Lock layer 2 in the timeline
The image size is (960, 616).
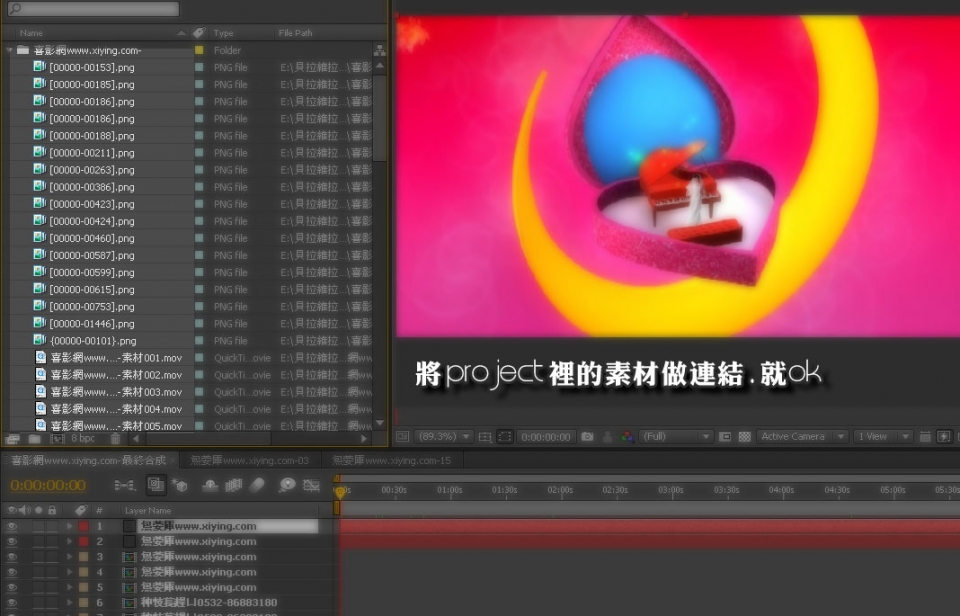coord(53,540)
